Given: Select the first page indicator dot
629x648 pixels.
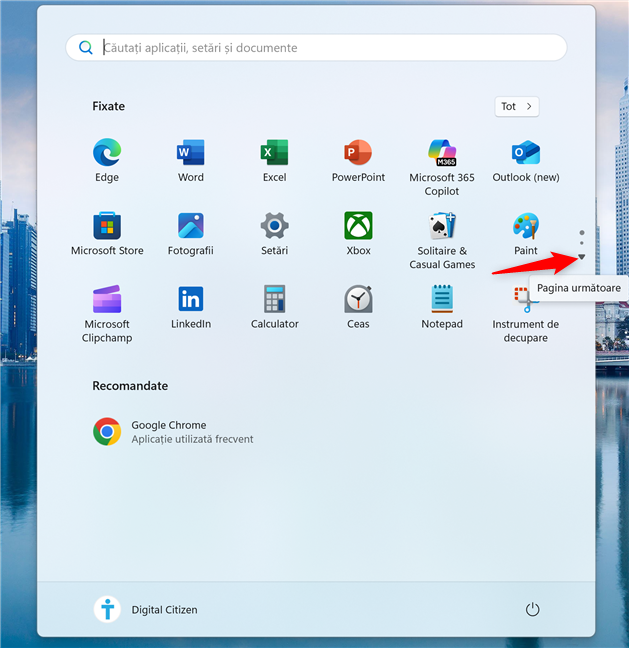Looking at the screenshot, I should (x=582, y=233).
